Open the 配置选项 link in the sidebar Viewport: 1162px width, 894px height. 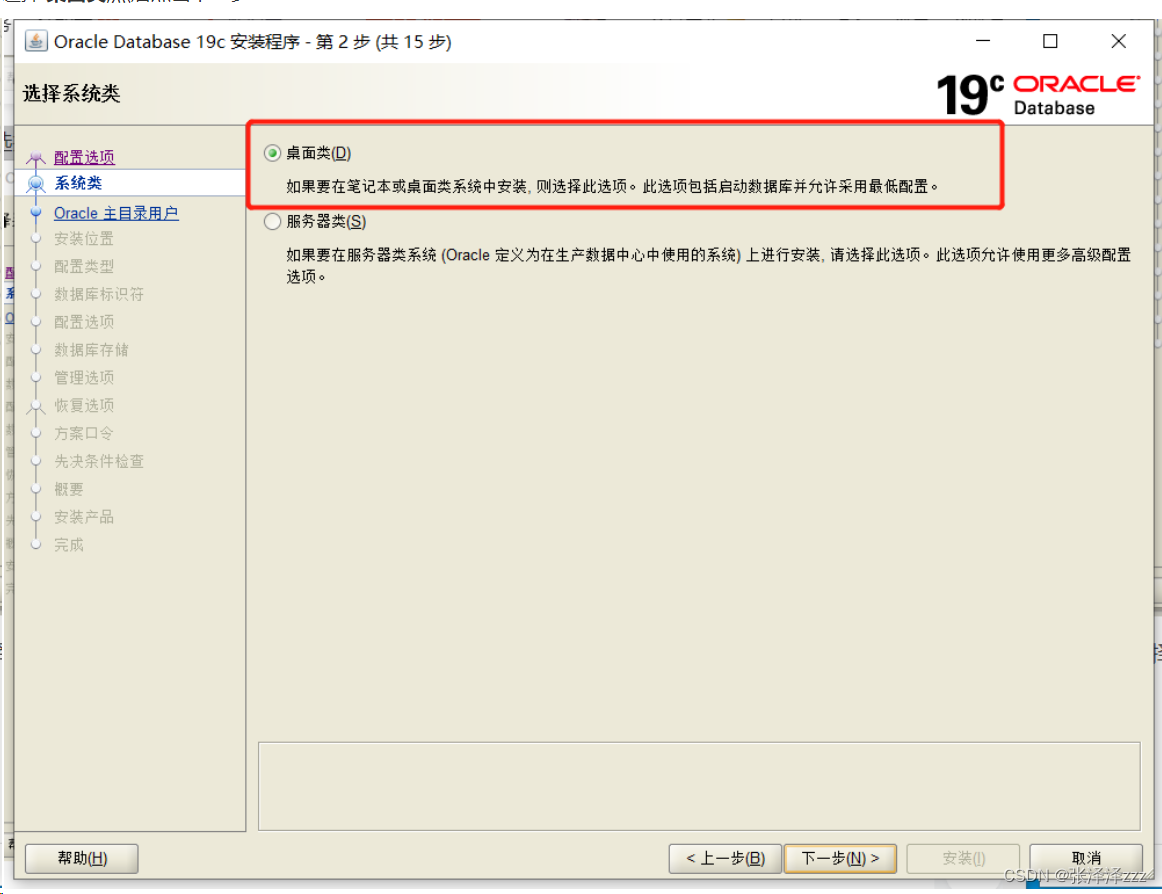pyautogui.click(x=84, y=157)
